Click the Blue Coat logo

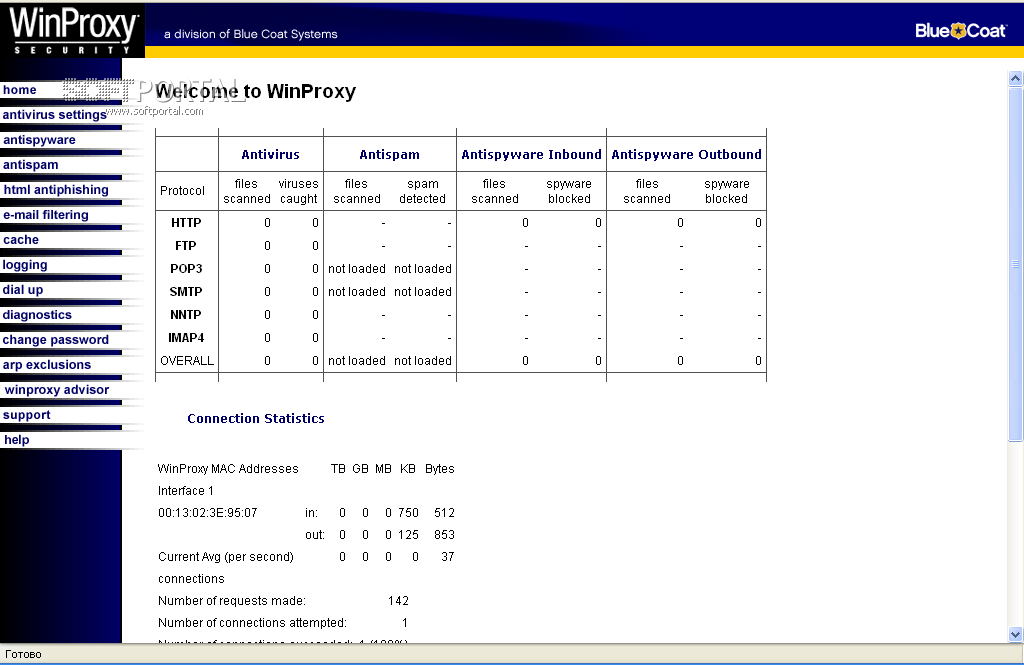tap(960, 31)
